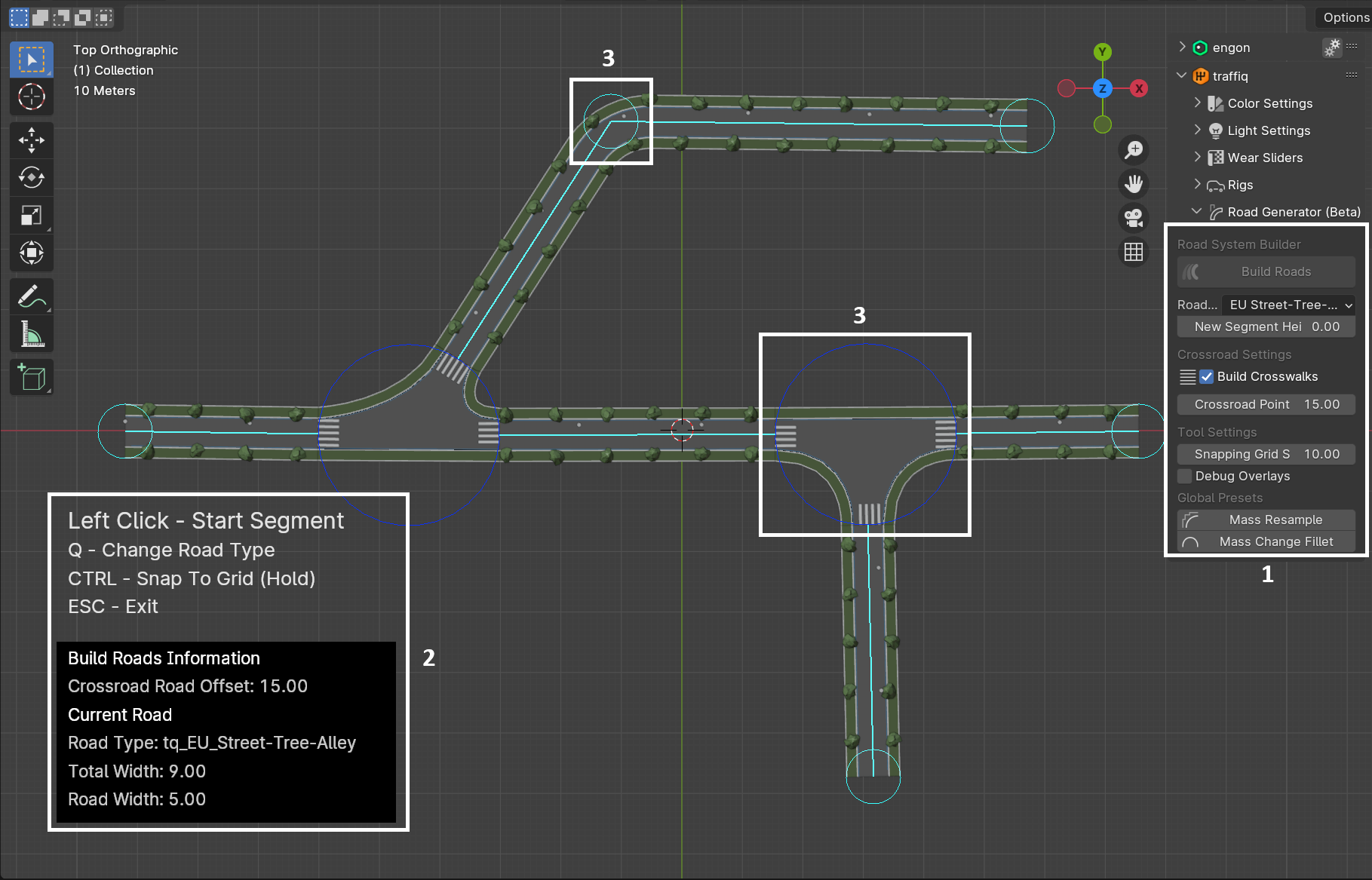Select the Move tool

pyautogui.click(x=31, y=140)
